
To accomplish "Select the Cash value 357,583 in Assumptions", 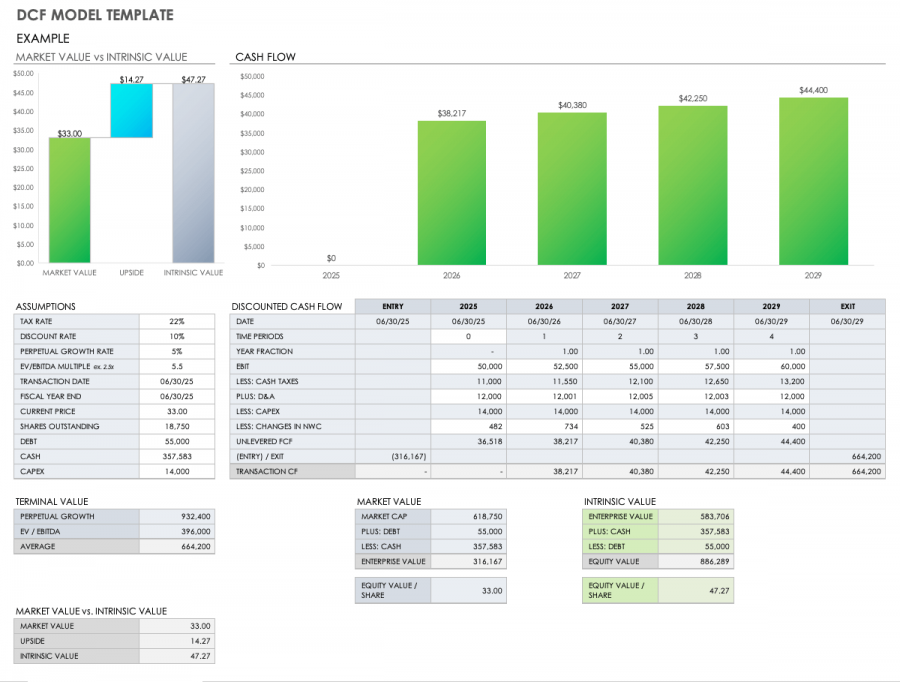I will [177, 456].
